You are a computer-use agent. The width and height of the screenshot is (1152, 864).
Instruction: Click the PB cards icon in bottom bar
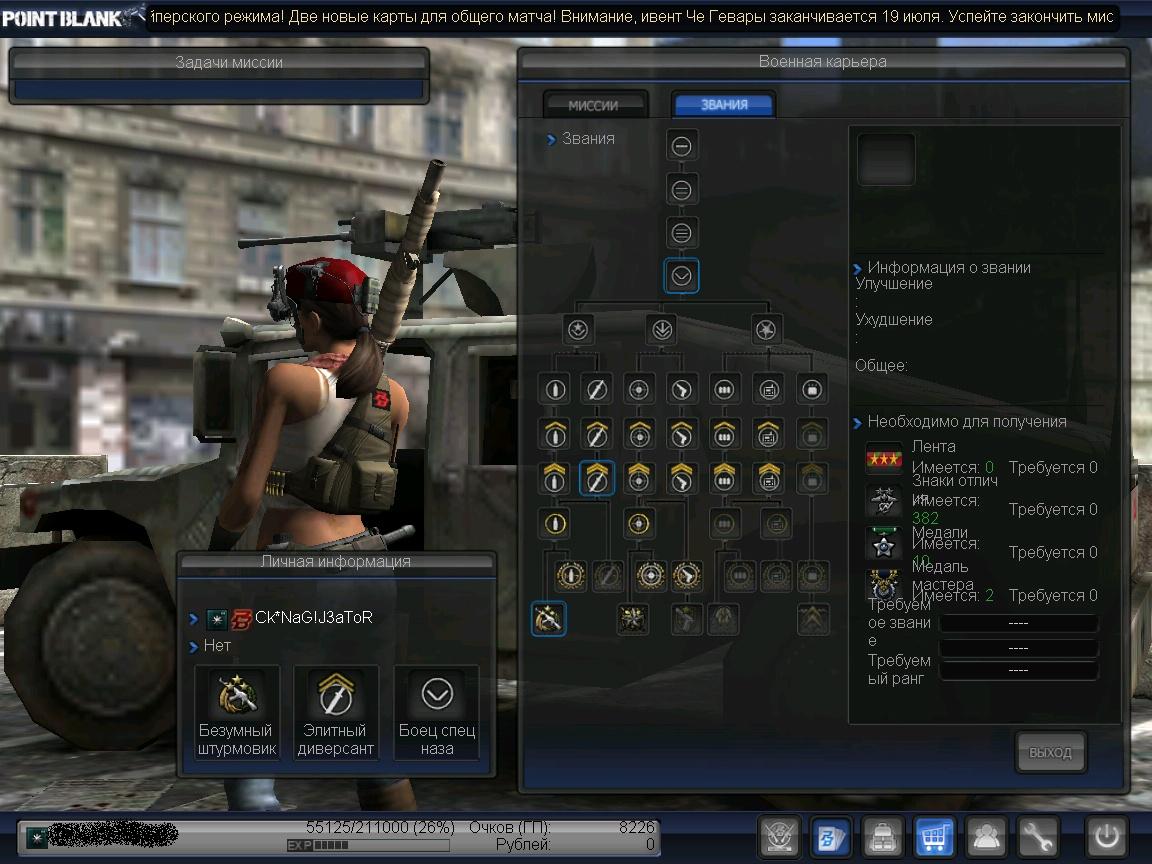pos(830,836)
